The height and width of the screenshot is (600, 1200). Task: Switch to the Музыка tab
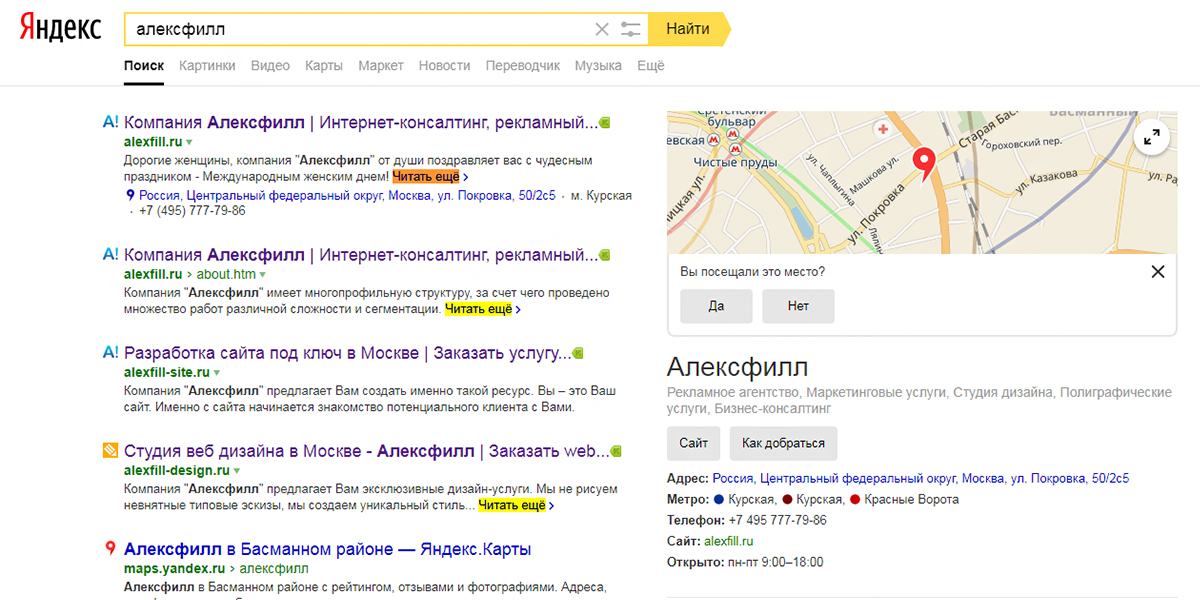598,66
